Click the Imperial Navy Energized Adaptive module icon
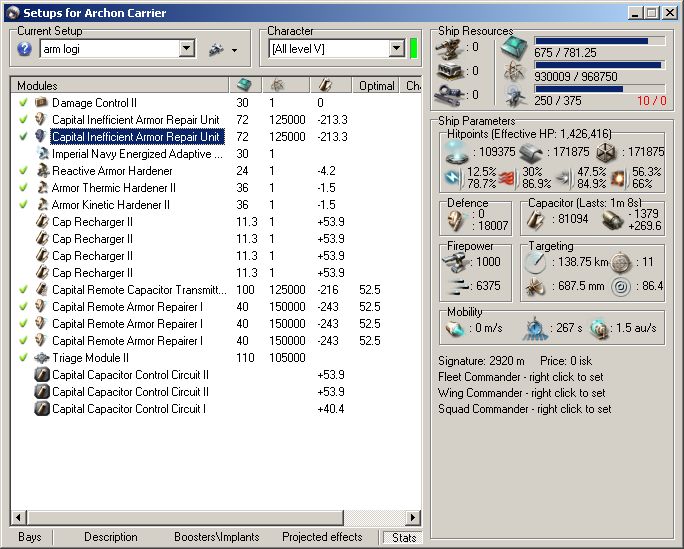Image resolution: width=684 pixels, height=549 pixels. point(43,153)
